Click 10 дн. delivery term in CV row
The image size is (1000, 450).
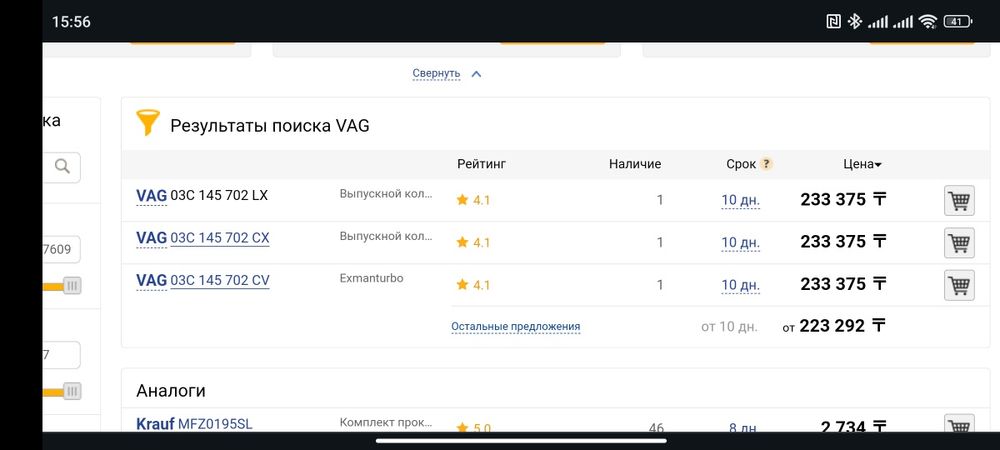point(740,285)
